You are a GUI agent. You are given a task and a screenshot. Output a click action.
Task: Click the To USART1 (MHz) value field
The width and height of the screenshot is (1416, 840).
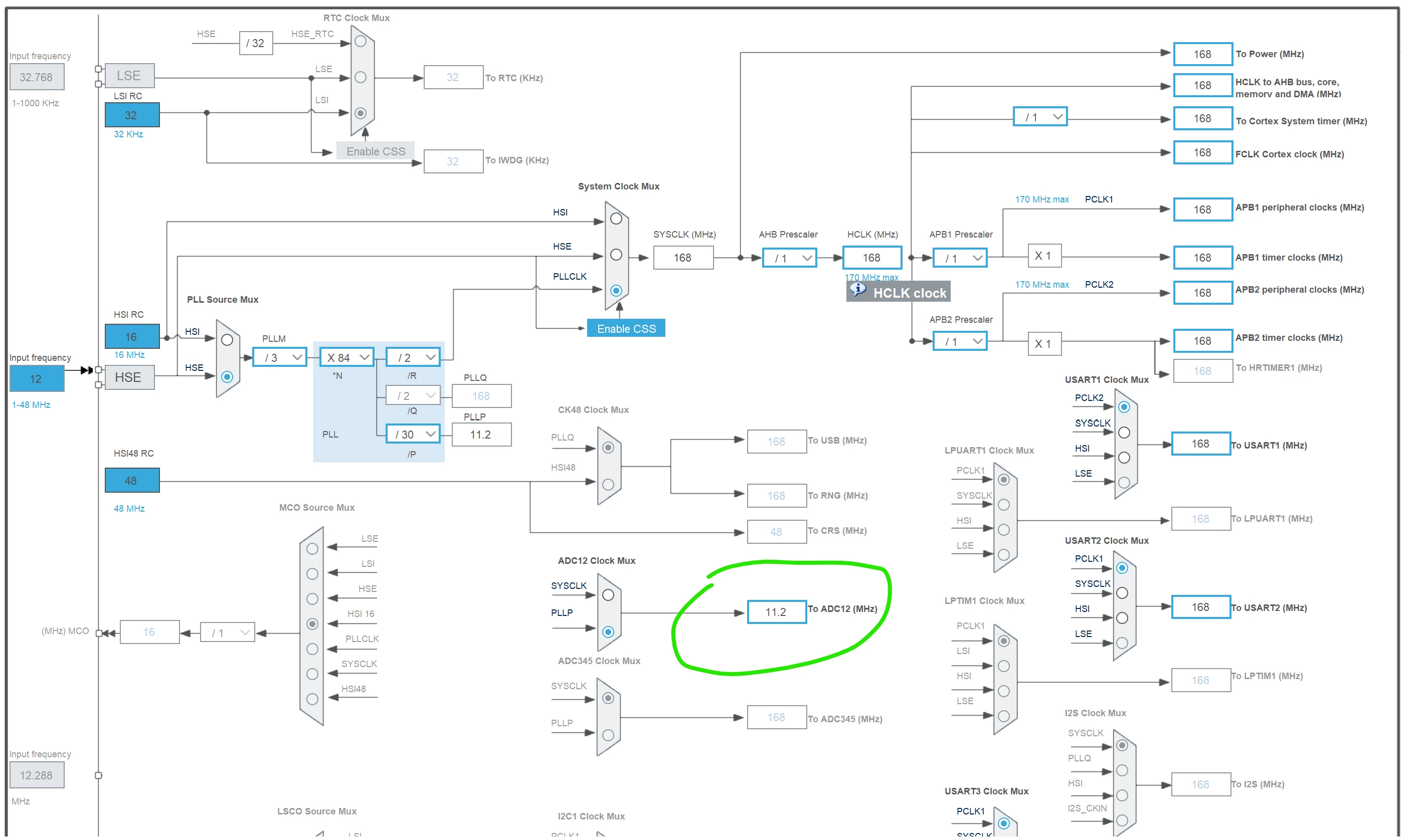(x=1201, y=445)
